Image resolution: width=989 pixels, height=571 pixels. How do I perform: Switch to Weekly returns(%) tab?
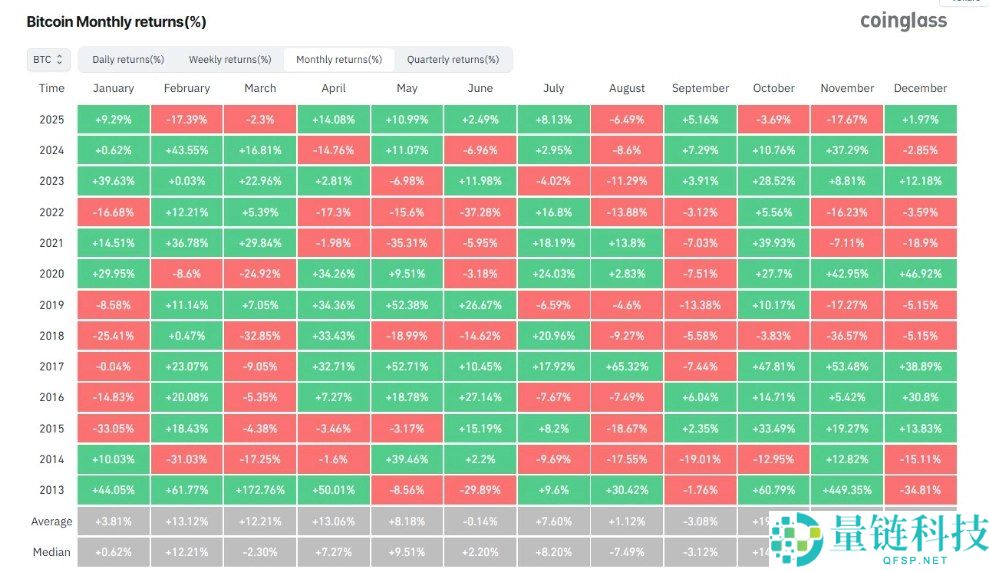[230, 60]
